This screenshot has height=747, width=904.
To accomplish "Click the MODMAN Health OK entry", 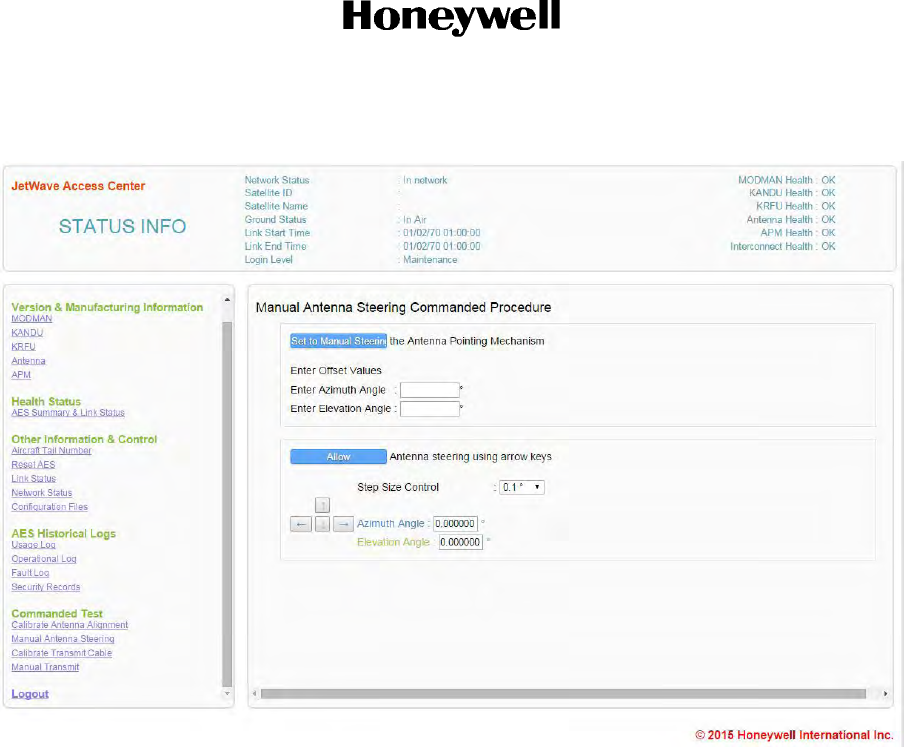I will pyautogui.click(x=786, y=180).
